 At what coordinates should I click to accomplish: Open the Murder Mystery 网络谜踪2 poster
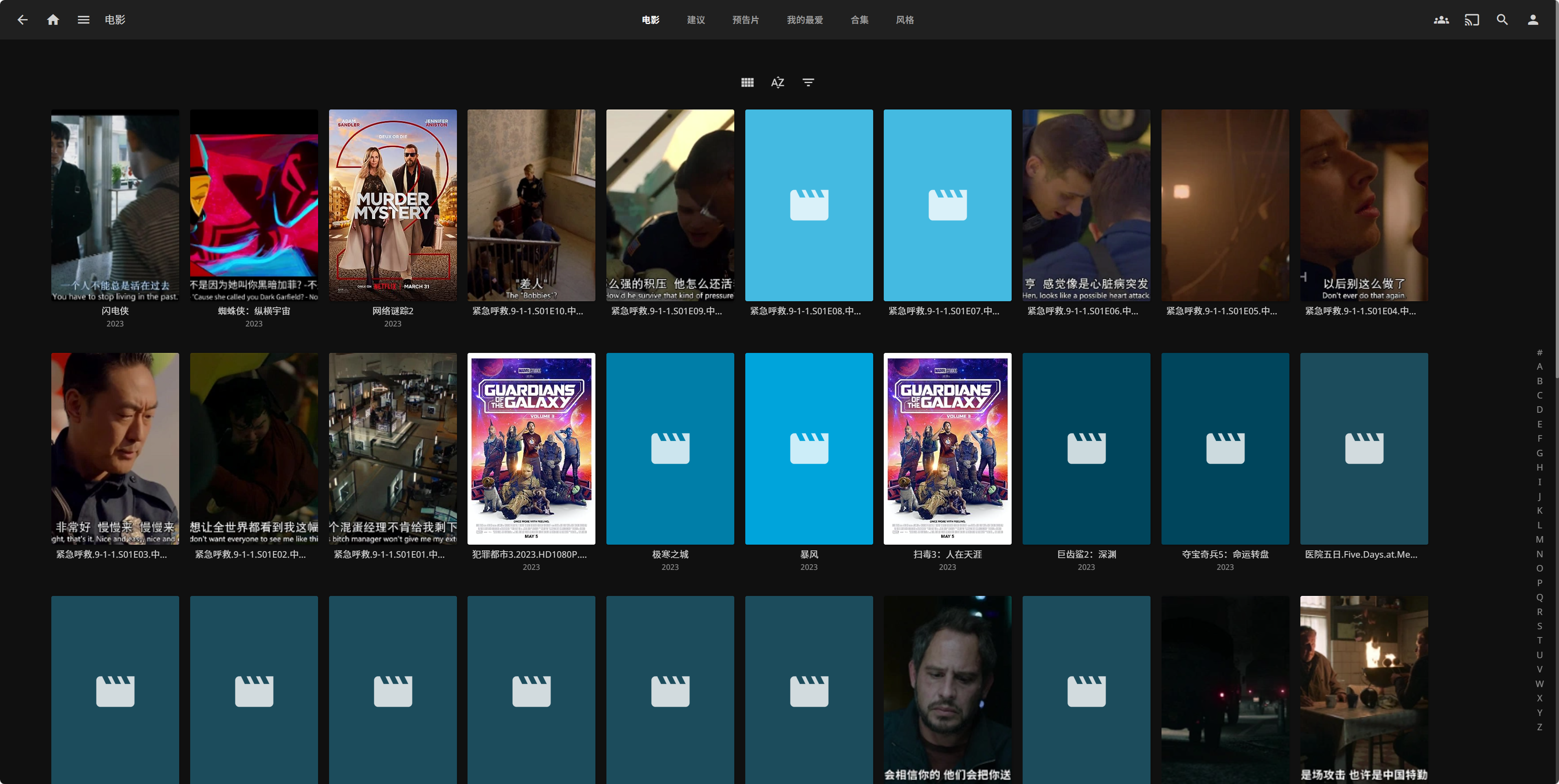393,205
